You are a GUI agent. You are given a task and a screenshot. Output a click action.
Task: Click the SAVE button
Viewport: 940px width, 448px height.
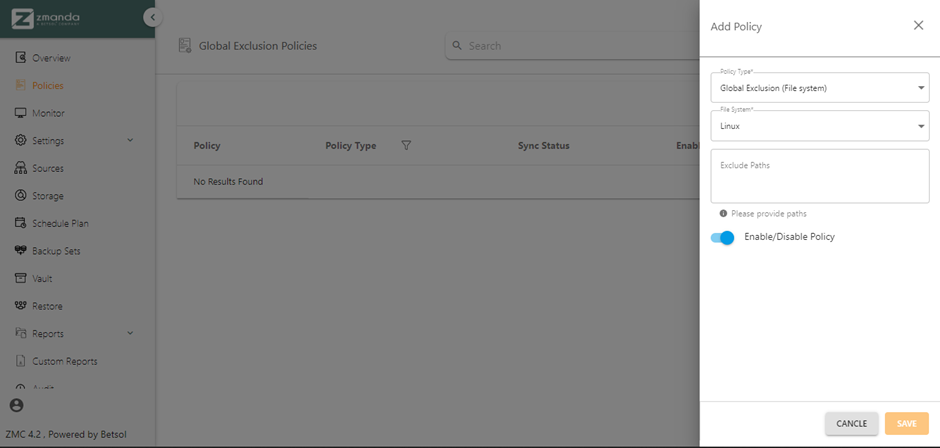tap(906, 423)
